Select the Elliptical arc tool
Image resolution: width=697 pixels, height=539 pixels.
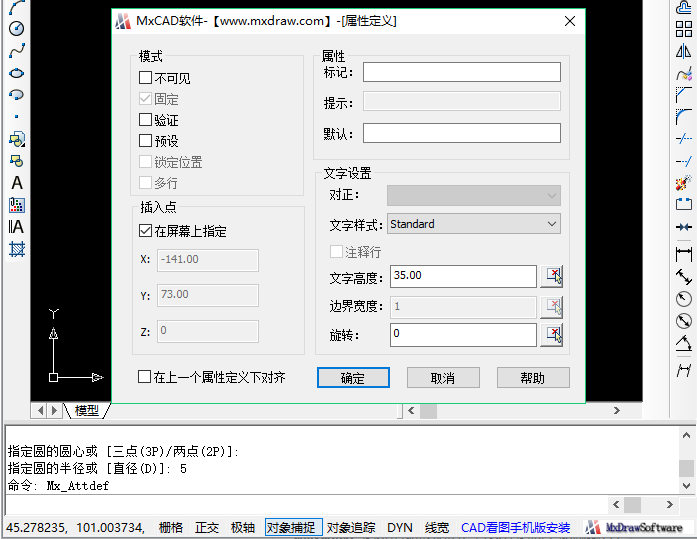[16, 95]
